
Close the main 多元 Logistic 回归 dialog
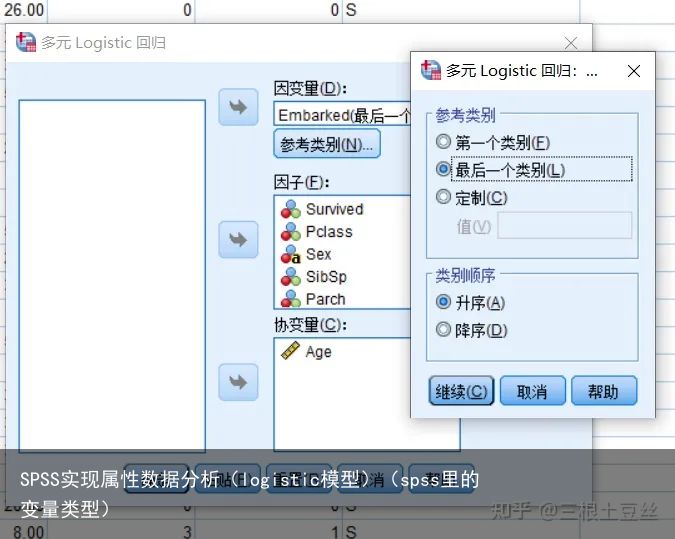571,43
